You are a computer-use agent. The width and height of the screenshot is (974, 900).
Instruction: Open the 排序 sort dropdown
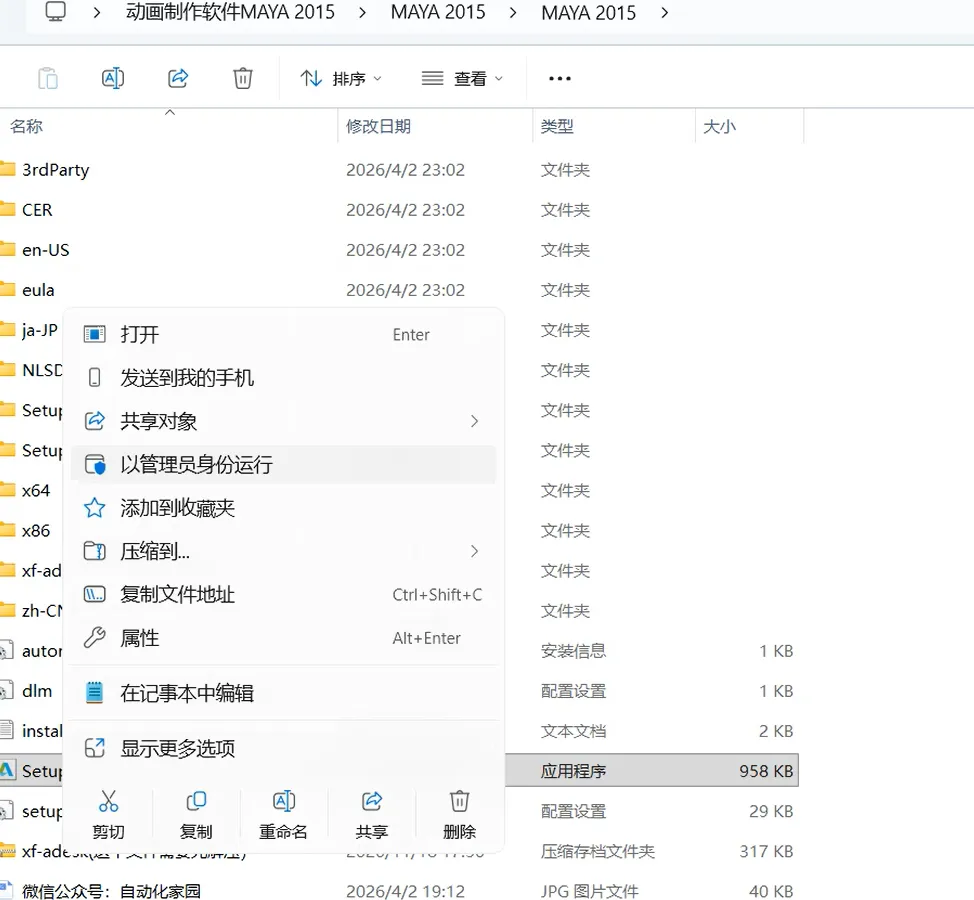point(341,79)
